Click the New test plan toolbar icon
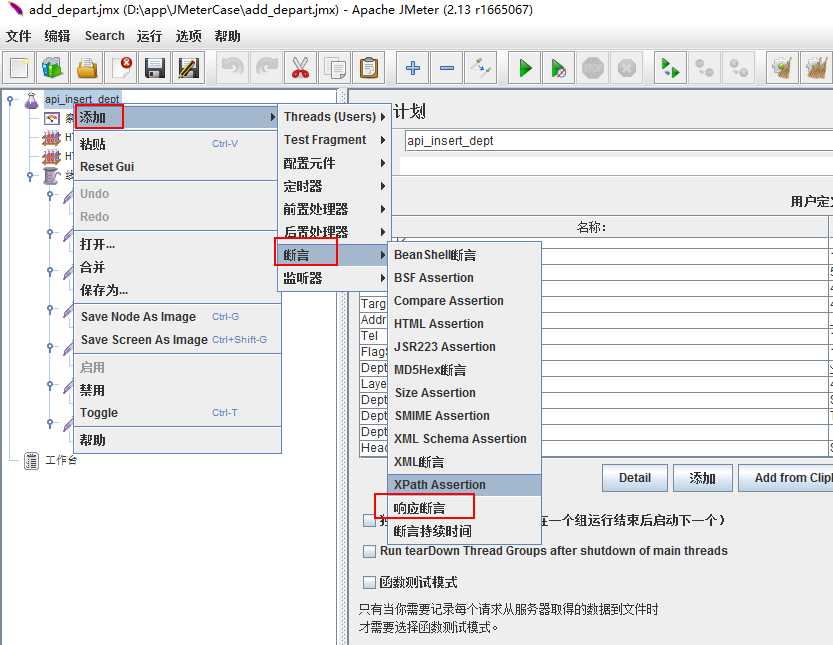Screen dimensions: 833x645 (x=19, y=68)
